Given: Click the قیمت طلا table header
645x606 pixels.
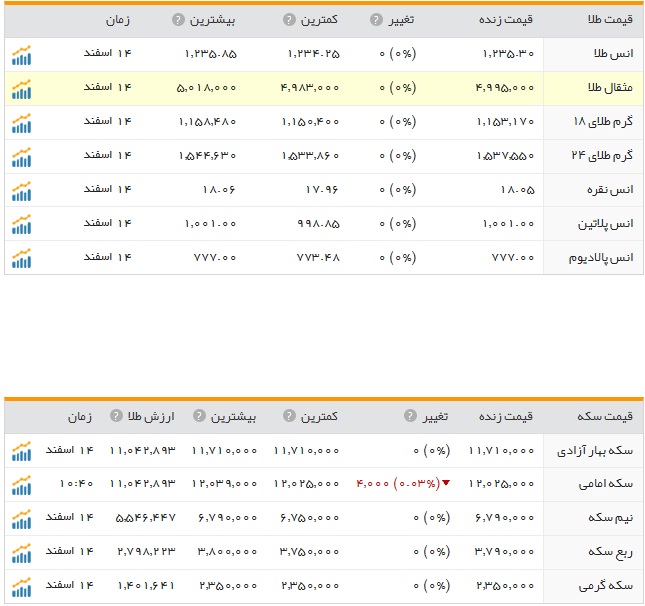Looking at the screenshot, I should click(x=610, y=19).
